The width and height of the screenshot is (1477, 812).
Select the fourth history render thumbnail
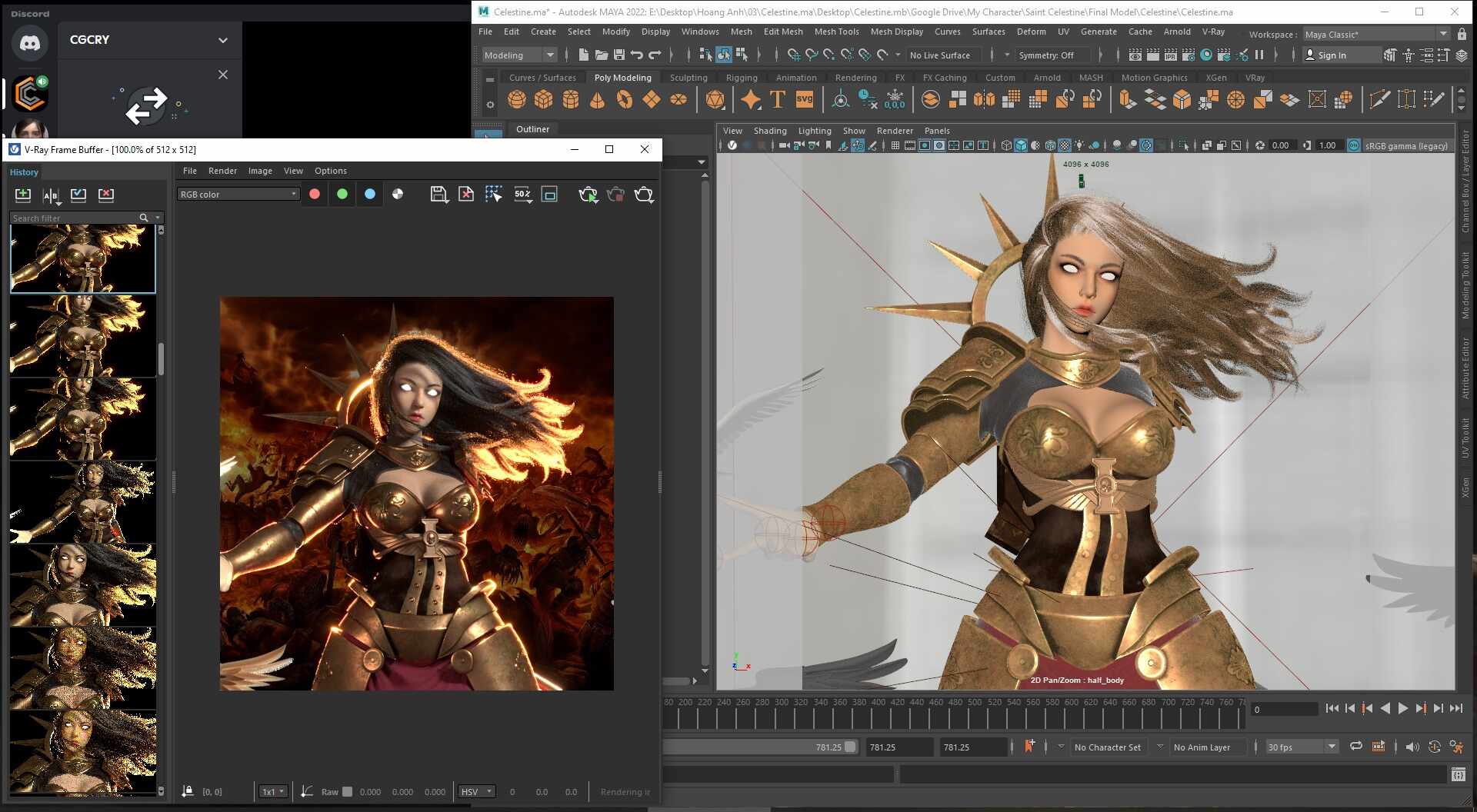coord(83,502)
